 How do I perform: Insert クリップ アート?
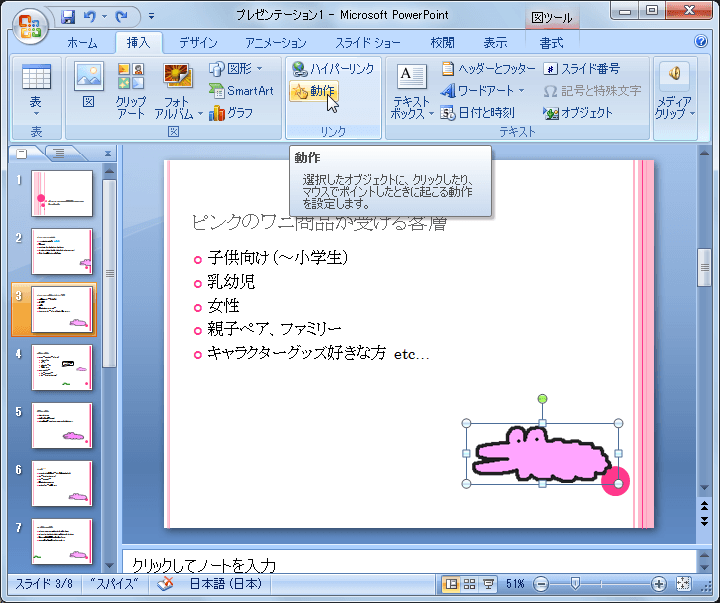pyautogui.click(x=131, y=90)
